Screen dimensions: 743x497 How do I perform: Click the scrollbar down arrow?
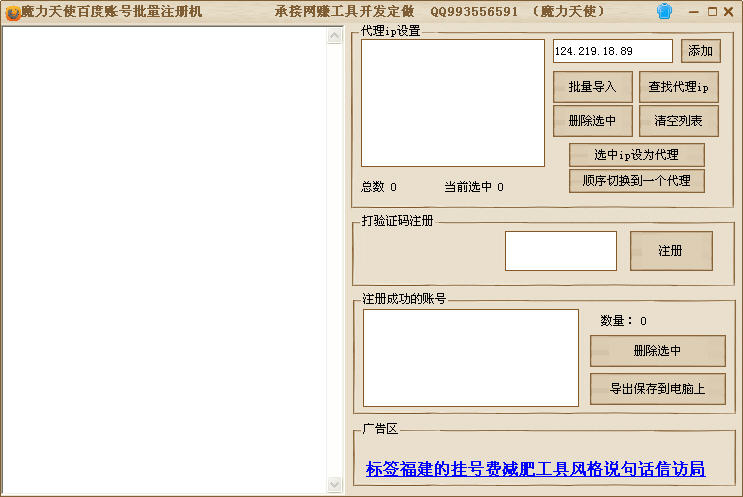pyautogui.click(x=335, y=484)
